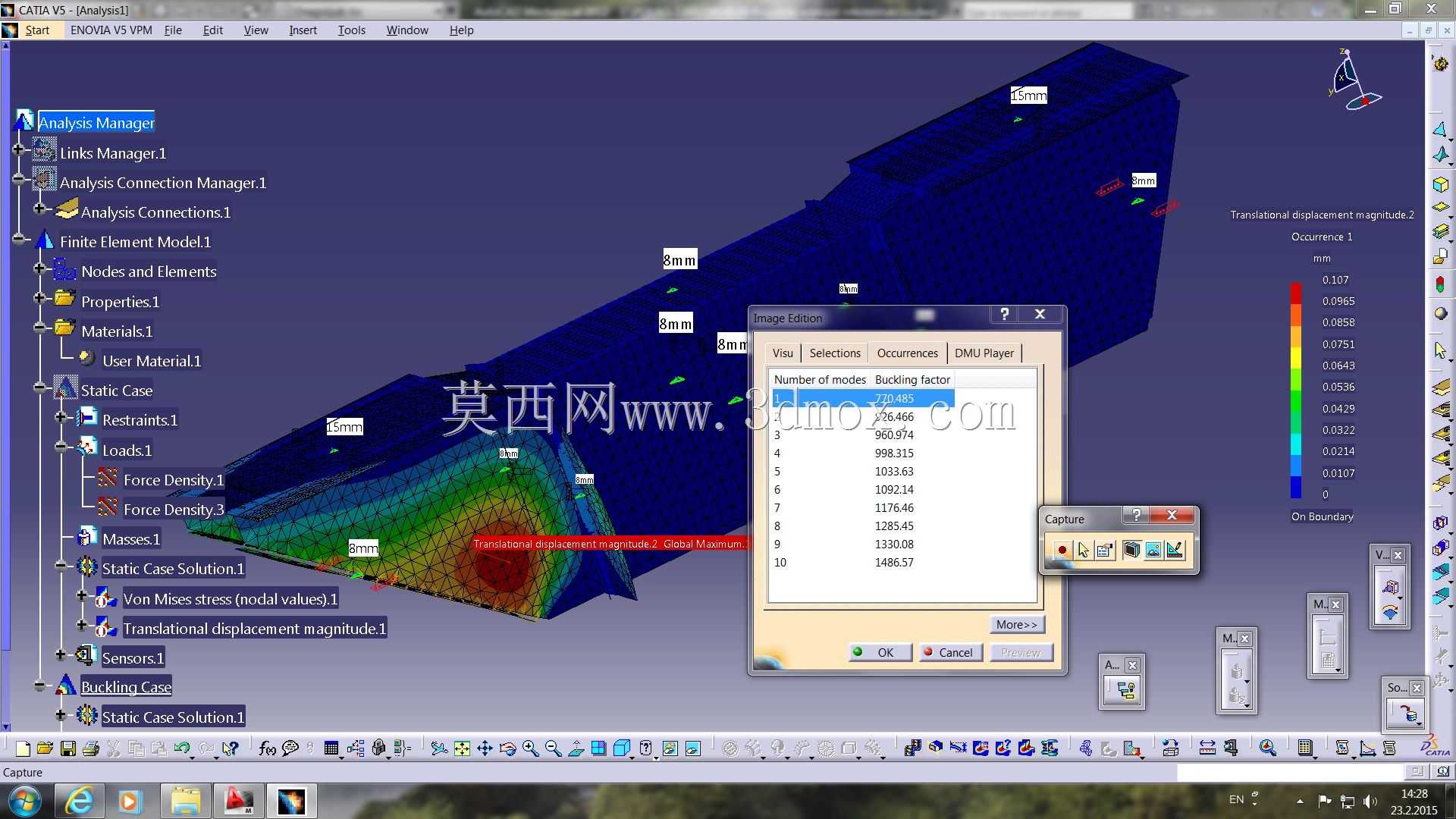Viewport: 1456px width, 819px height.
Task: Click the Fit All In view icon
Action: [x=462, y=749]
